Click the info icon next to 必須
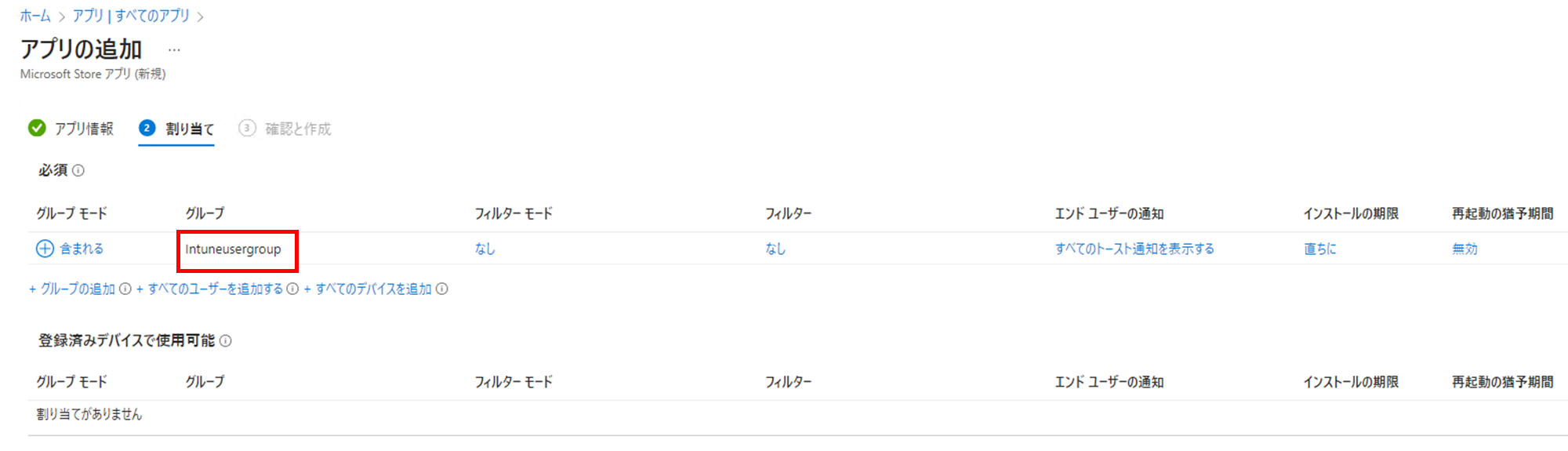 (78, 170)
